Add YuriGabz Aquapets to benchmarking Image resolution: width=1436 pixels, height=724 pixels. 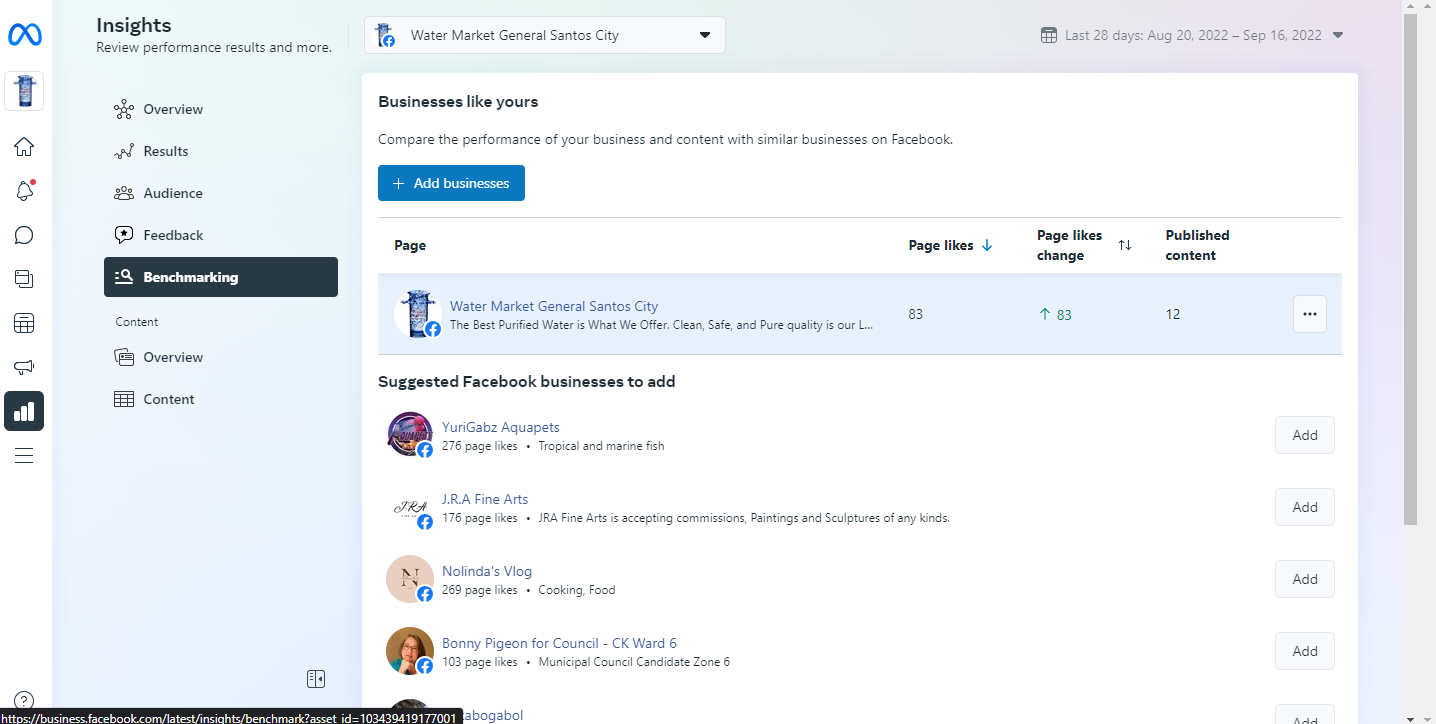pyautogui.click(x=1304, y=435)
